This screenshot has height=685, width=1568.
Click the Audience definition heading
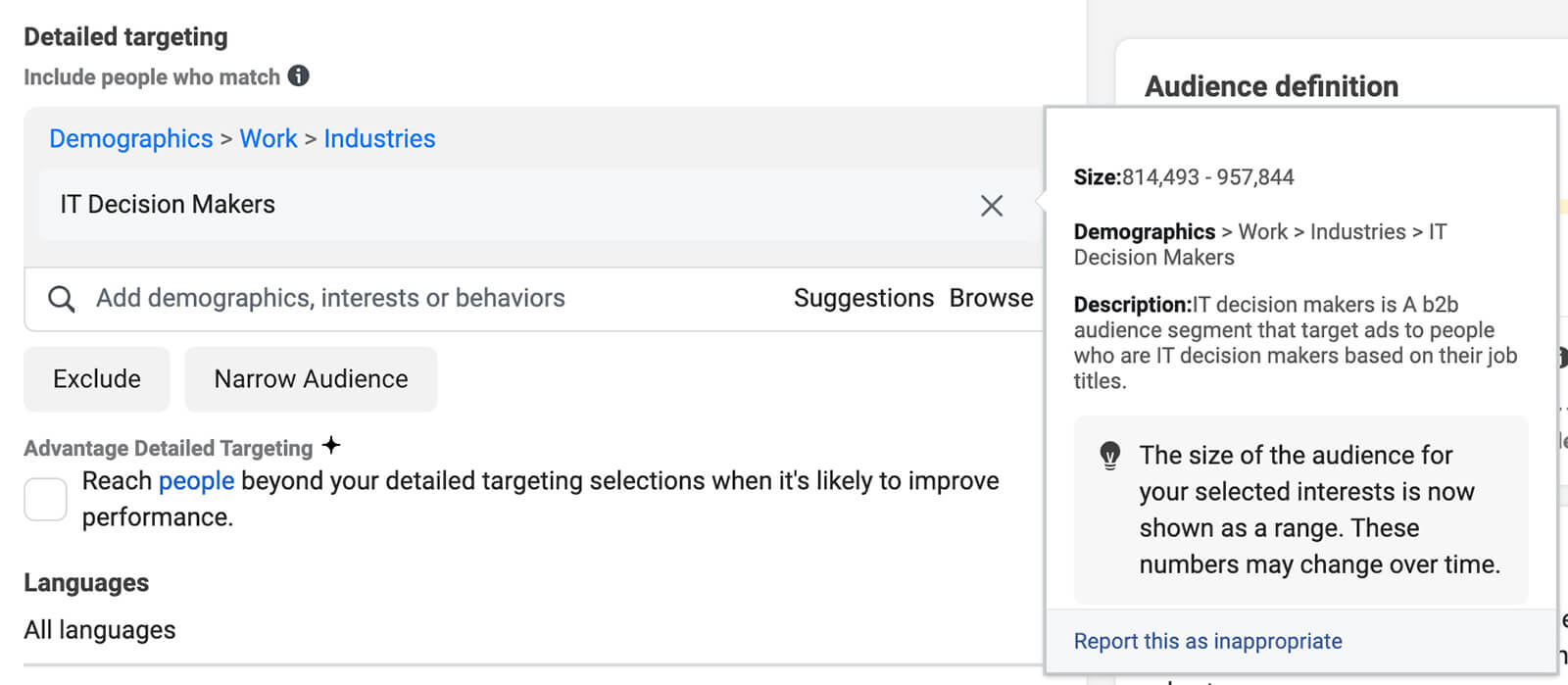1271,86
